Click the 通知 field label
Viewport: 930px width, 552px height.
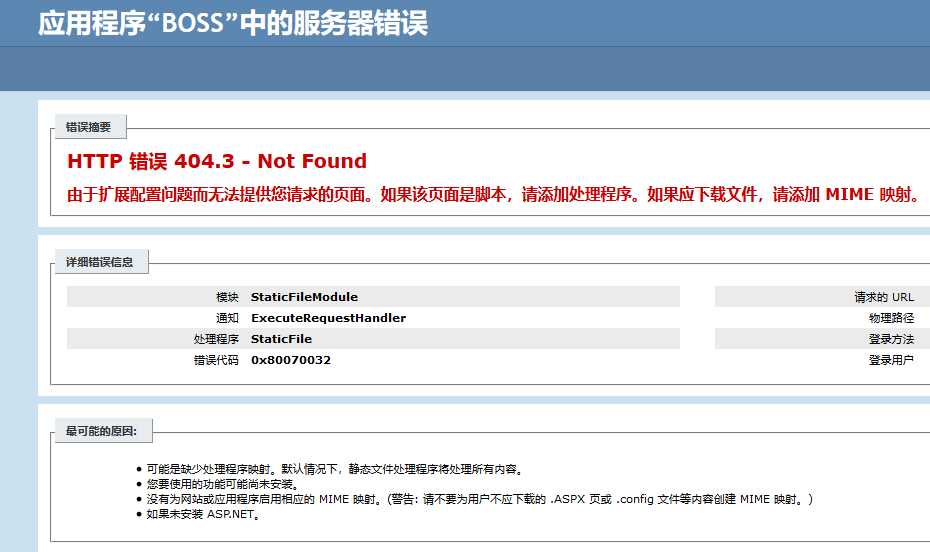tap(227, 318)
